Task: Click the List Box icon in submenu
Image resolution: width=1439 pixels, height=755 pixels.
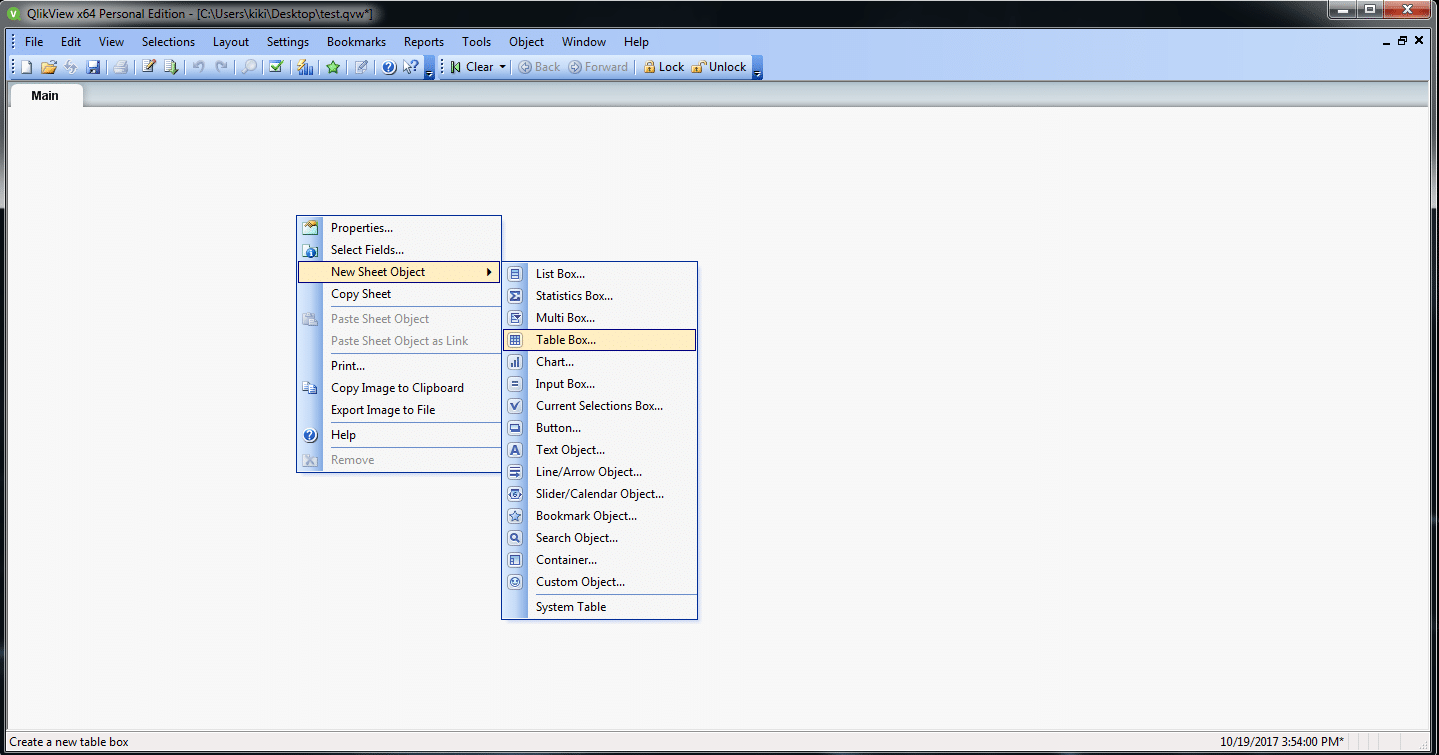Action: coord(515,273)
